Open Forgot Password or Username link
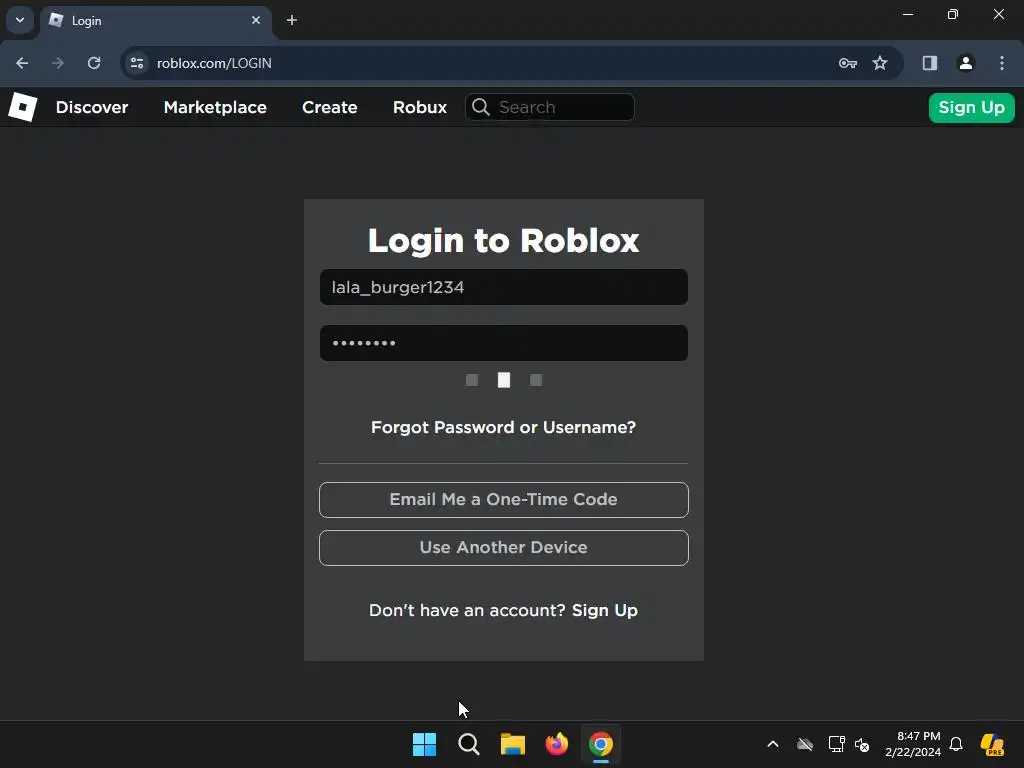The width and height of the screenshot is (1024, 768). click(x=504, y=427)
